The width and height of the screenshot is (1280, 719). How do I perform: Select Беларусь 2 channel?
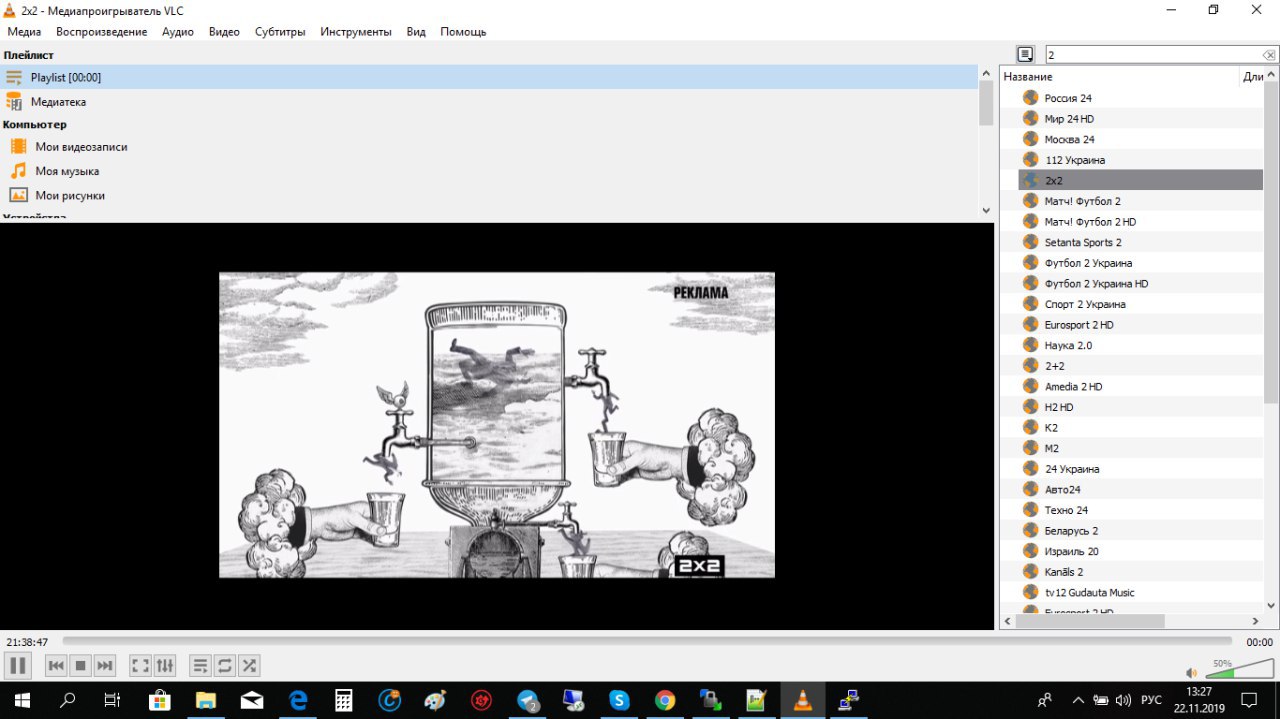(x=1071, y=531)
